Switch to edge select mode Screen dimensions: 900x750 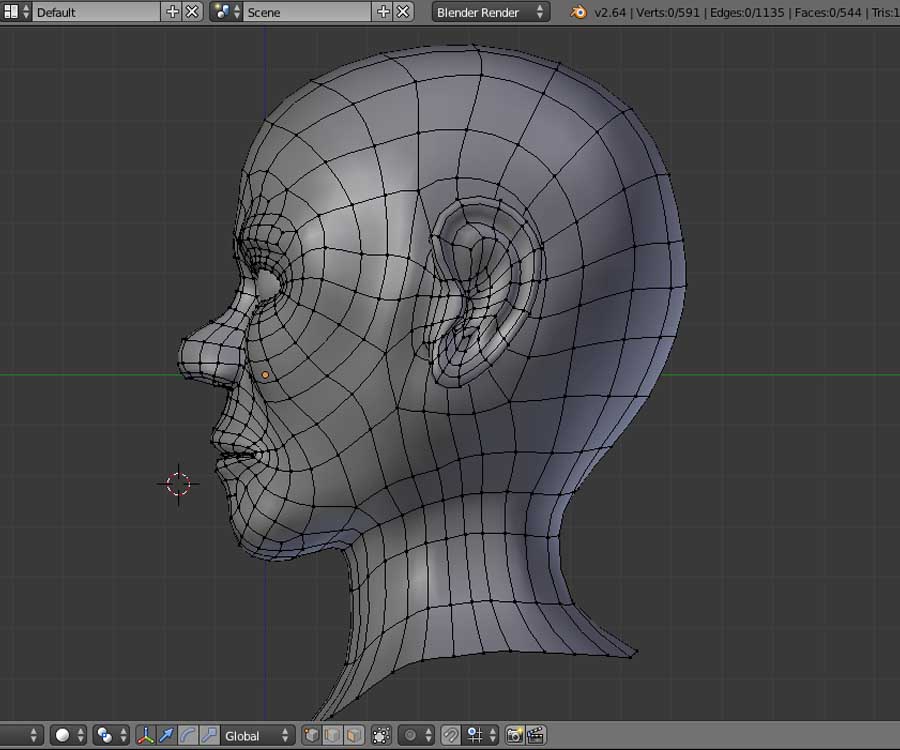(333, 735)
